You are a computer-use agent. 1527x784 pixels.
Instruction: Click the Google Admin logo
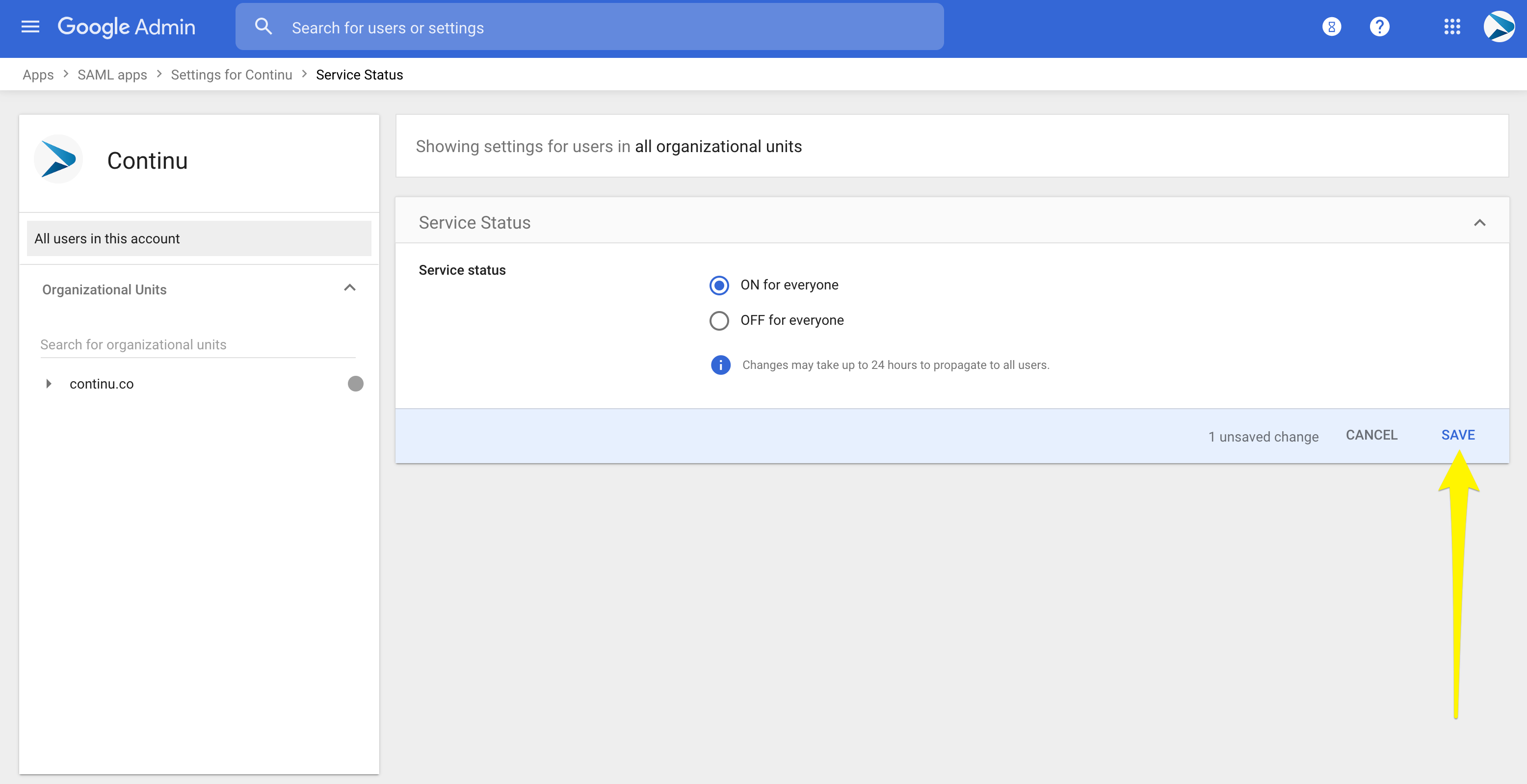(x=126, y=26)
